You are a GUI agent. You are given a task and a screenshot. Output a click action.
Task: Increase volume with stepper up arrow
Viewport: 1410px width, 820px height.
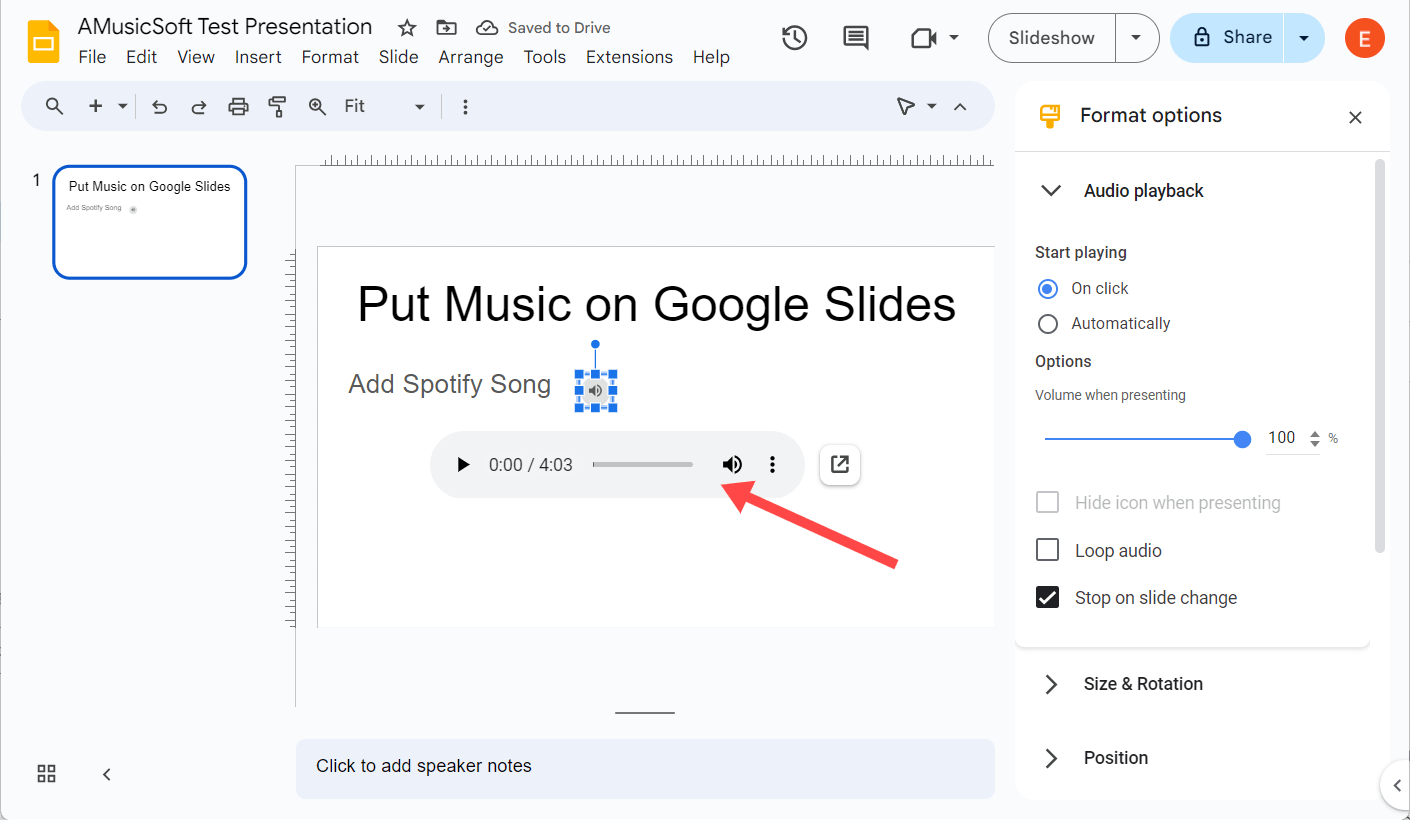pyautogui.click(x=1314, y=433)
